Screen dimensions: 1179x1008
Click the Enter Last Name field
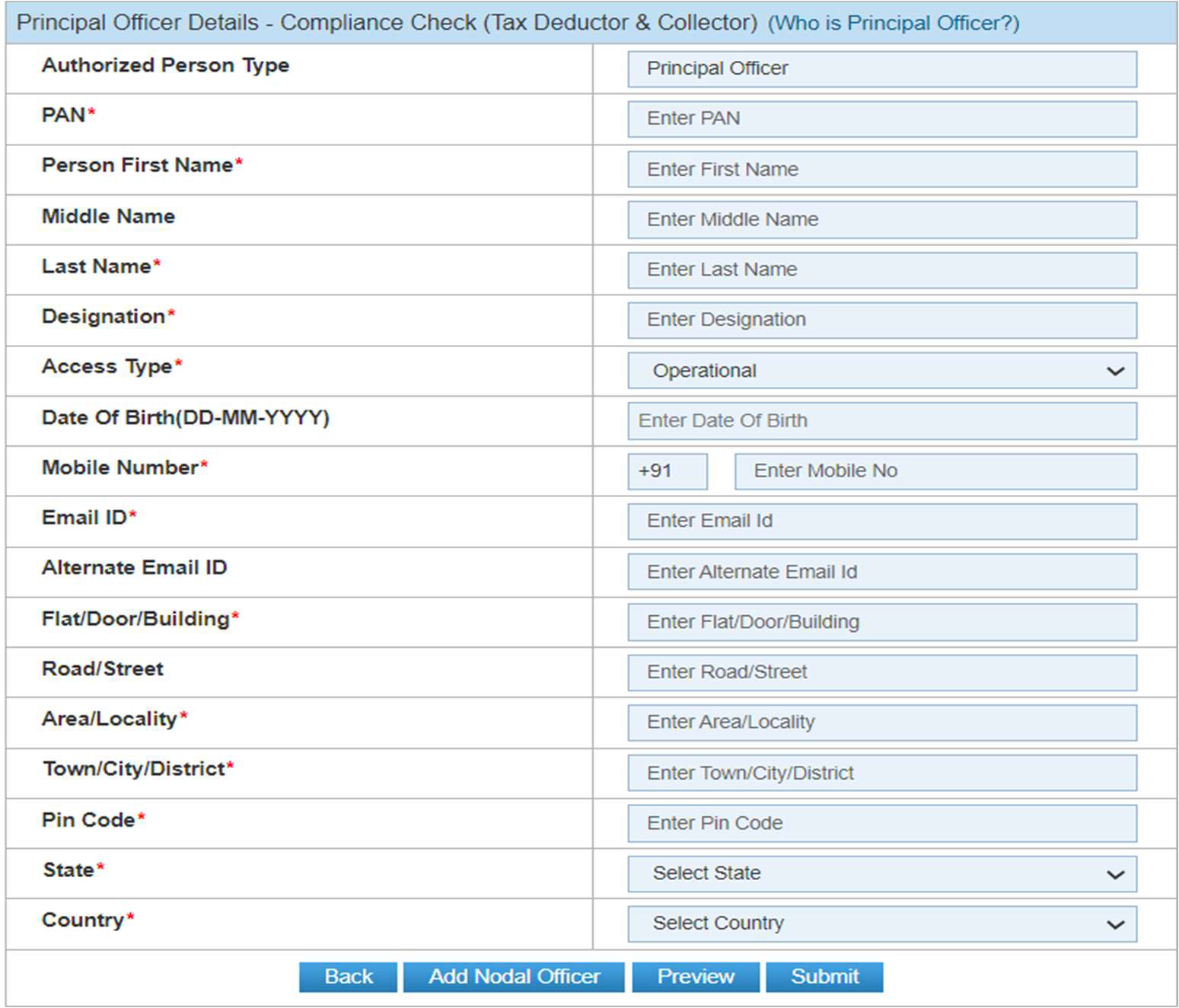[882, 270]
